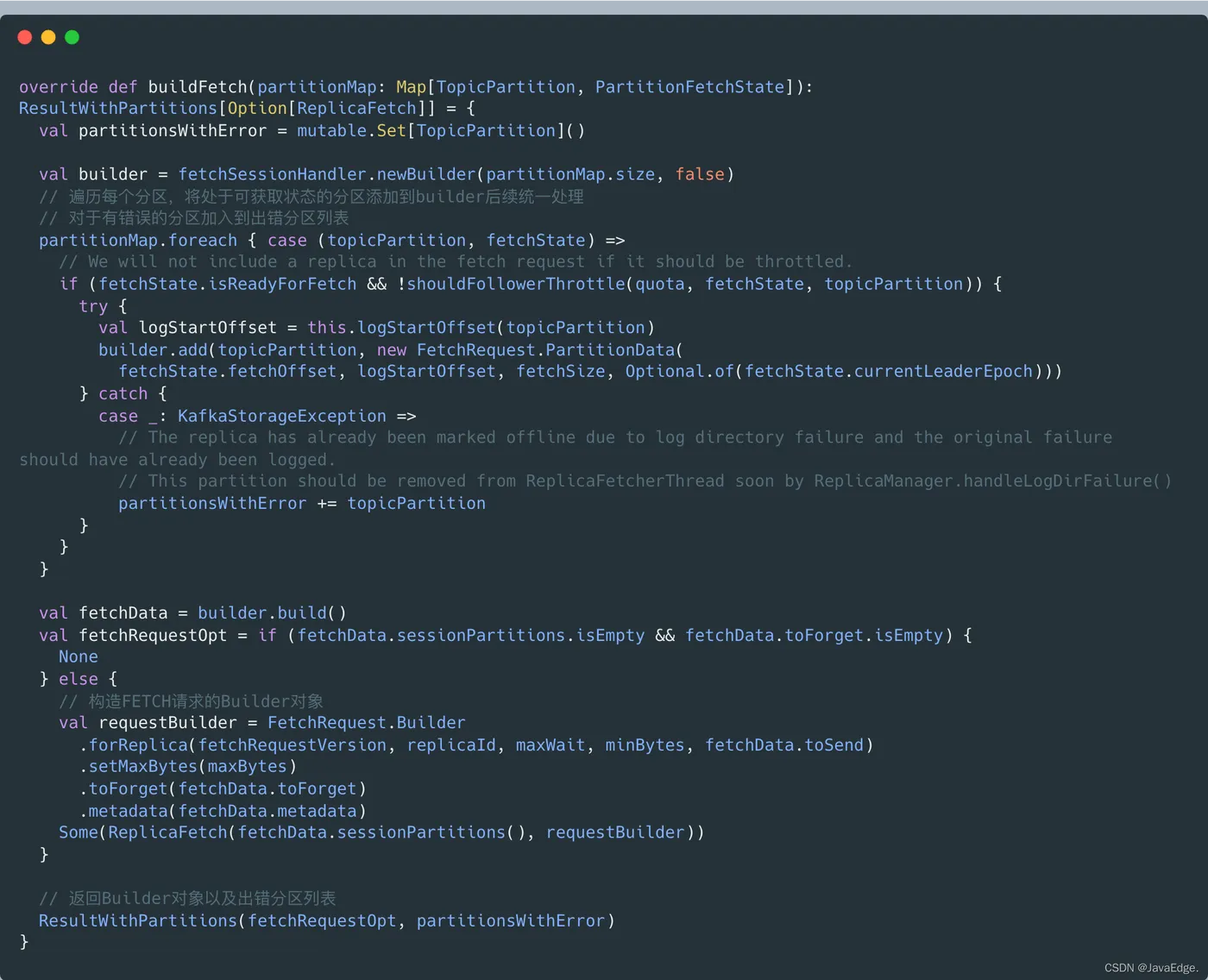Click the 'We will not include a replica' comment
This screenshot has height=980, width=1208.
[x=456, y=262]
